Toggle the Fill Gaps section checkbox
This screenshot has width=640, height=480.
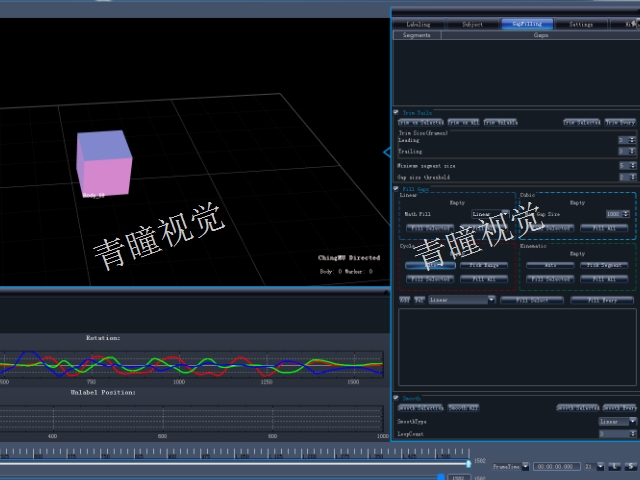pyautogui.click(x=396, y=189)
